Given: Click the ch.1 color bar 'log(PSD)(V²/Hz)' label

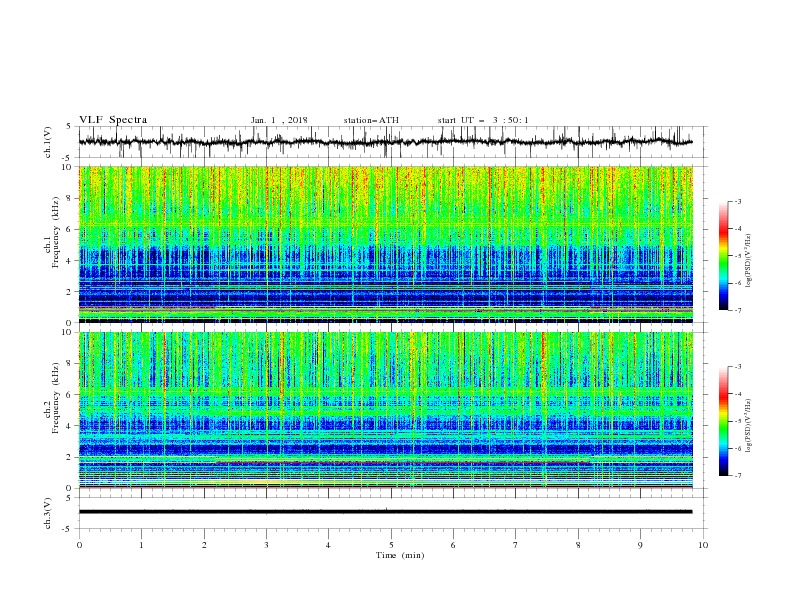Looking at the screenshot, I should coord(748,261).
